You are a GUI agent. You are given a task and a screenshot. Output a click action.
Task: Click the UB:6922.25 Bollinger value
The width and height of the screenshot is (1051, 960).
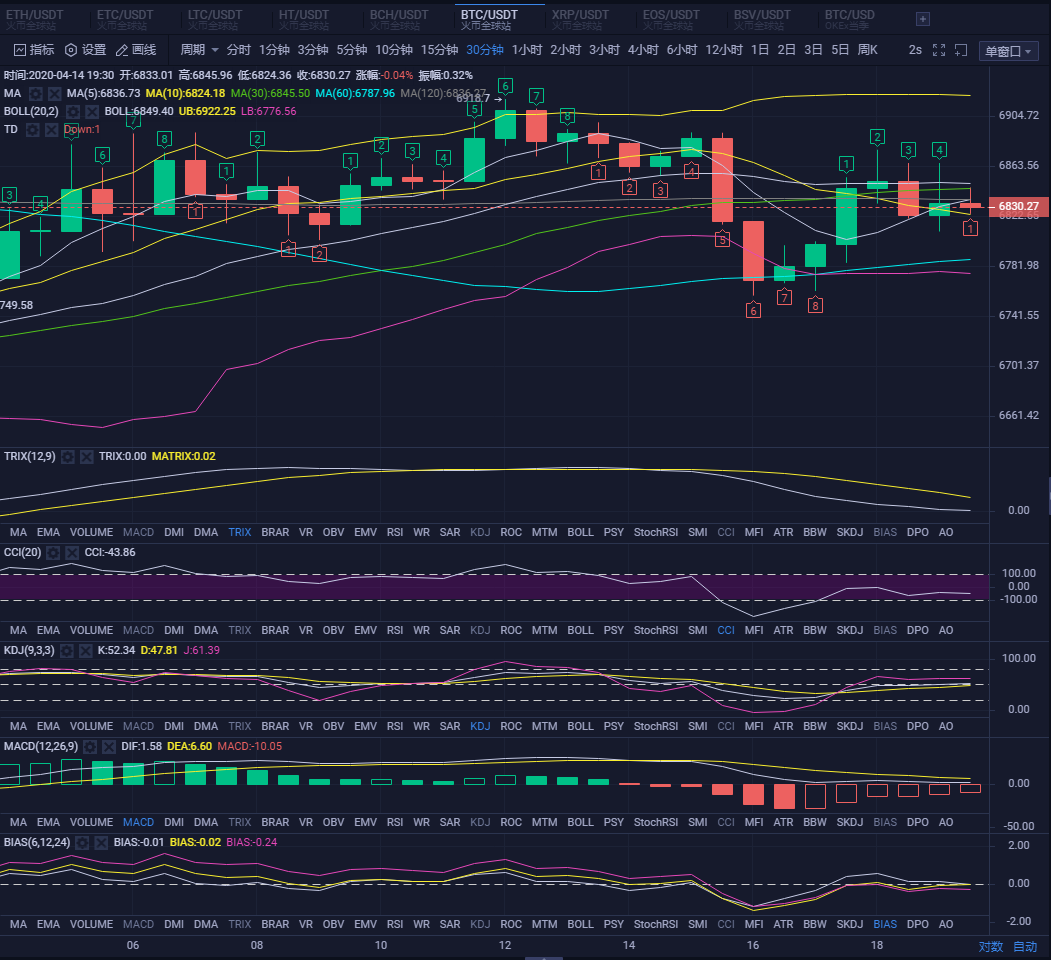tap(207, 111)
